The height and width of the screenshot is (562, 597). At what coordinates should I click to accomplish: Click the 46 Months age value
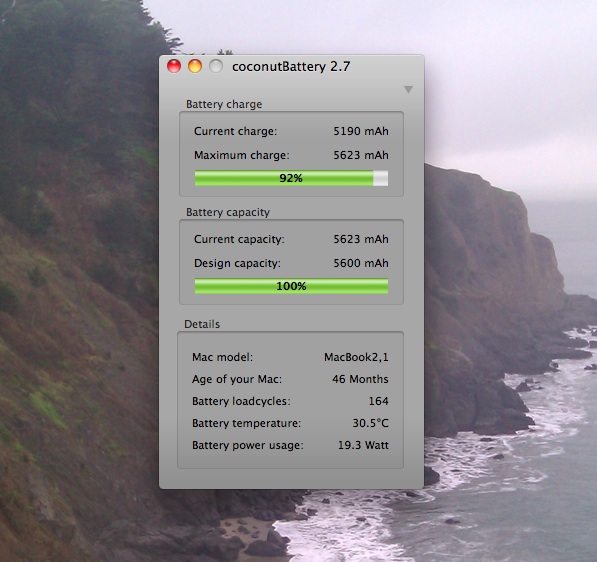(360, 379)
